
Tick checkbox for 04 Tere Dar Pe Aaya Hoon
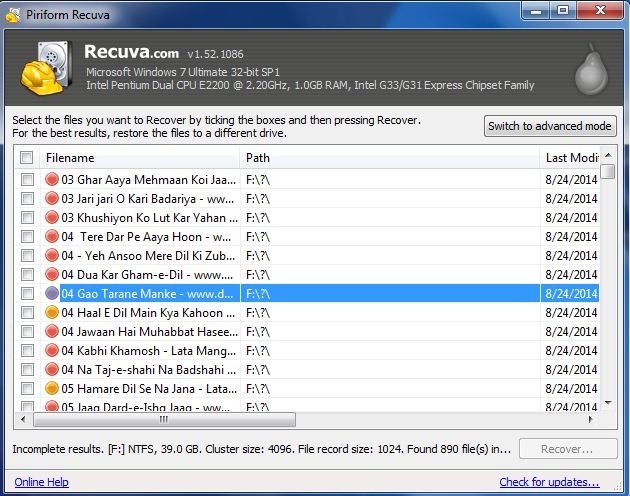click(x=27, y=236)
